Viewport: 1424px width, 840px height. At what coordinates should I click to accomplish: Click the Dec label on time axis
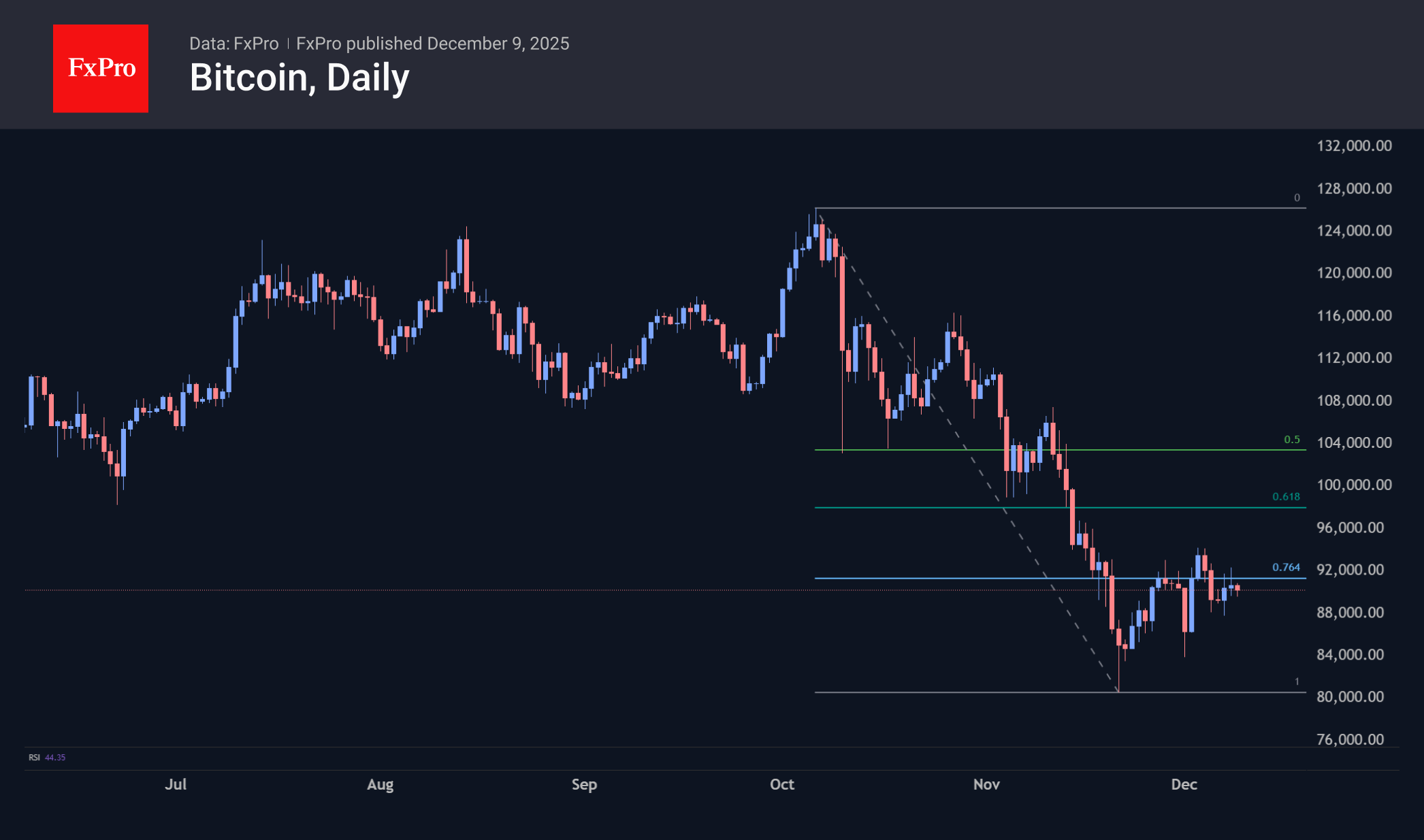pyautogui.click(x=1184, y=784)
